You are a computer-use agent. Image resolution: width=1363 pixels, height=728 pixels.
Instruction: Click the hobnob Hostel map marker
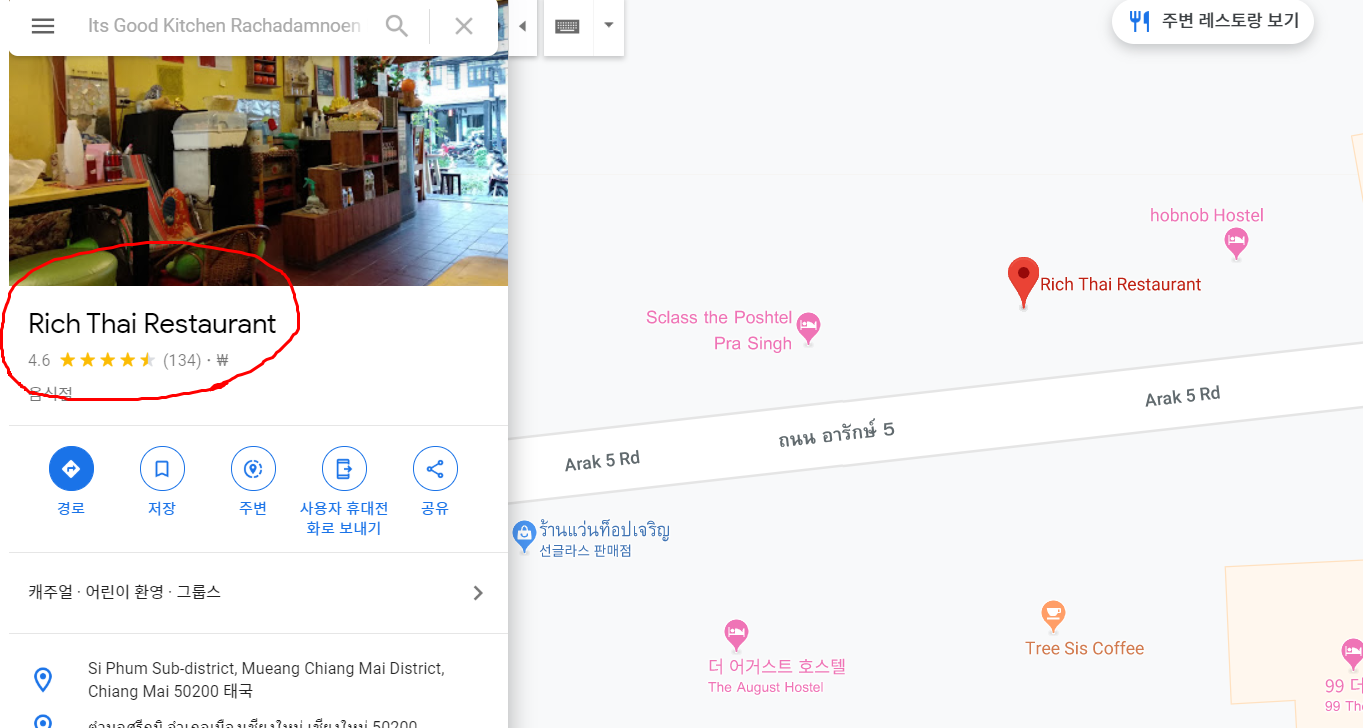[x=1237, y=241]
